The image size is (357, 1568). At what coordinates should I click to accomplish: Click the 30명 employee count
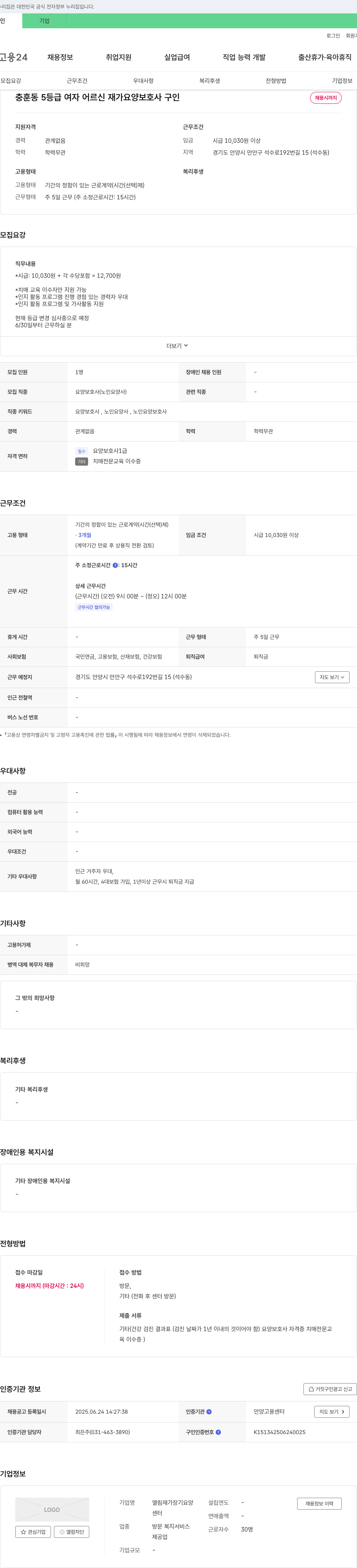tap(247, 1529)
